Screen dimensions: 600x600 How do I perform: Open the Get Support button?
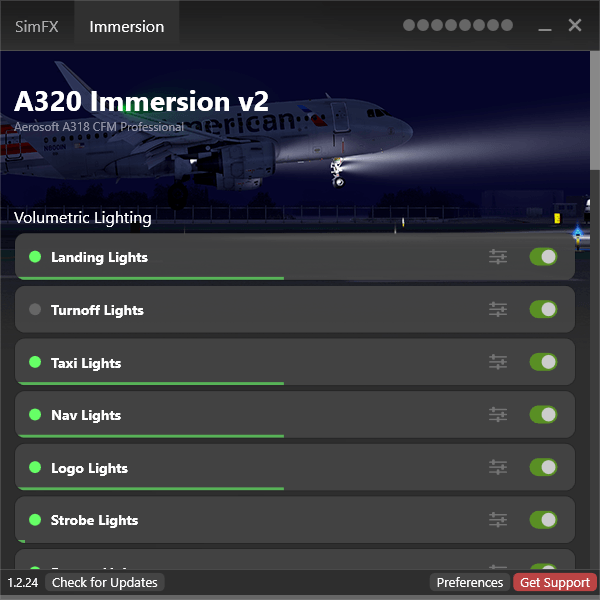pyautogui.click(x=555, y=582)
